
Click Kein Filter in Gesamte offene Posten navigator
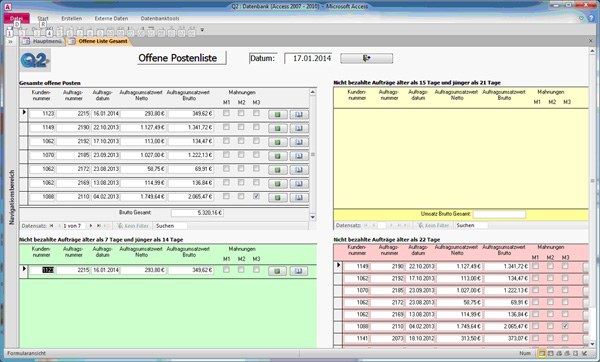click(133, 226)
